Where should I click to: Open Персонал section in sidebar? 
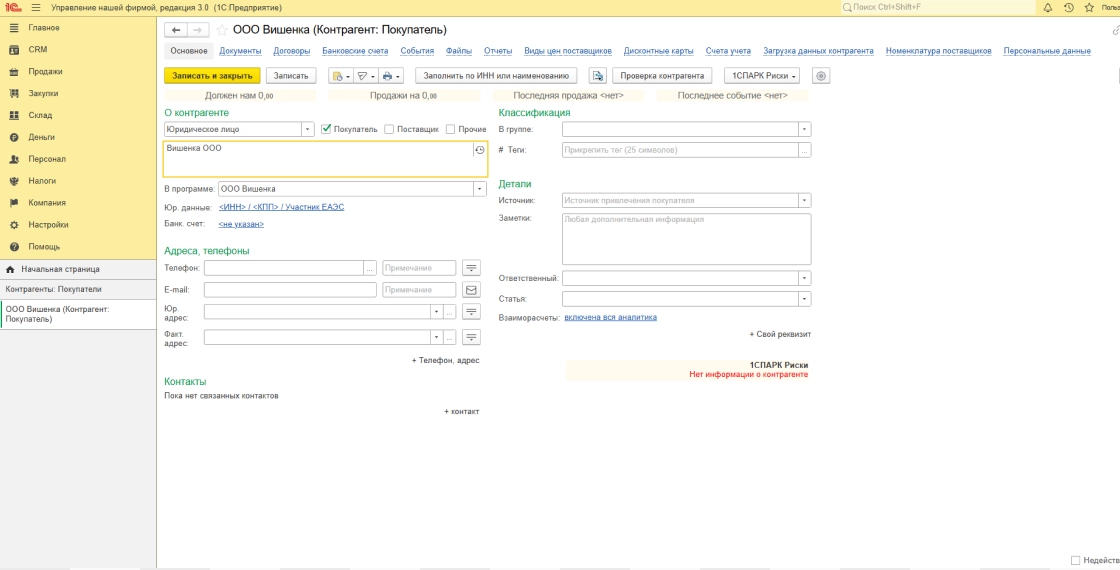coord(78,159)
